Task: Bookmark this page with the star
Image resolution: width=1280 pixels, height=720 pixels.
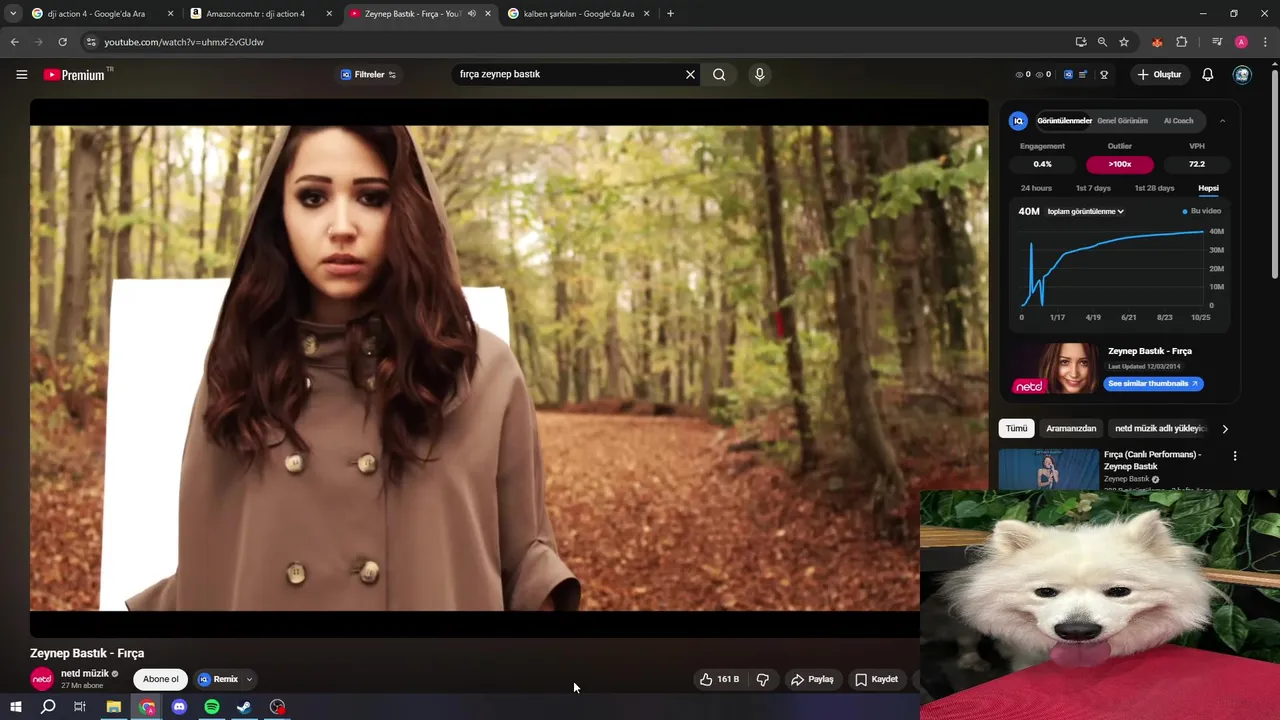Action: (1124, 42)
